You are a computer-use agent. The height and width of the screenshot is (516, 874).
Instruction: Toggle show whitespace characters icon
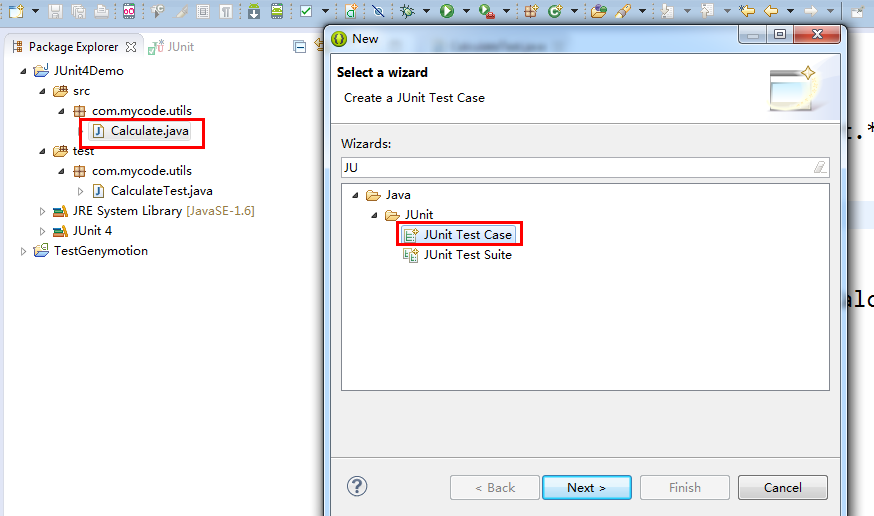click(x=226, y=11)
